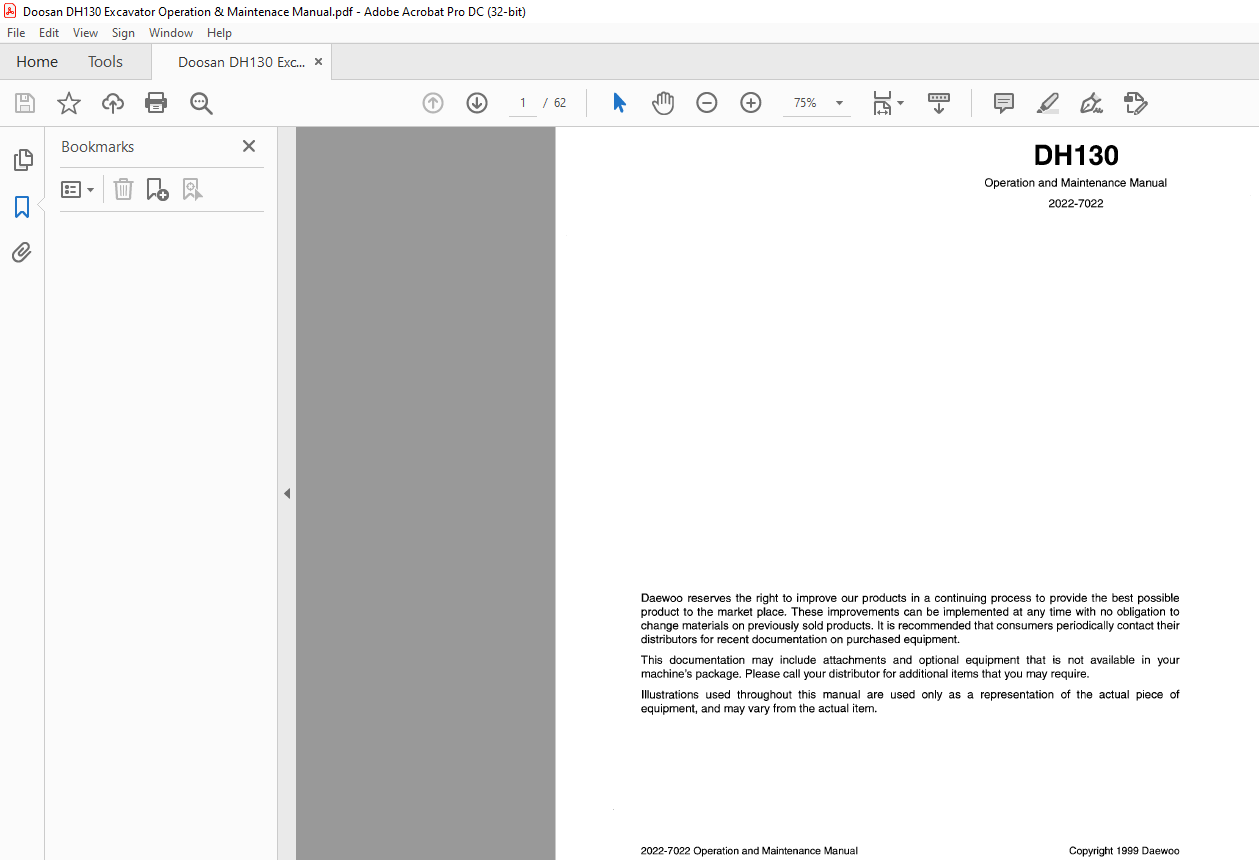Click the DH130 title heading
1259x860 pixels.
1076,155
